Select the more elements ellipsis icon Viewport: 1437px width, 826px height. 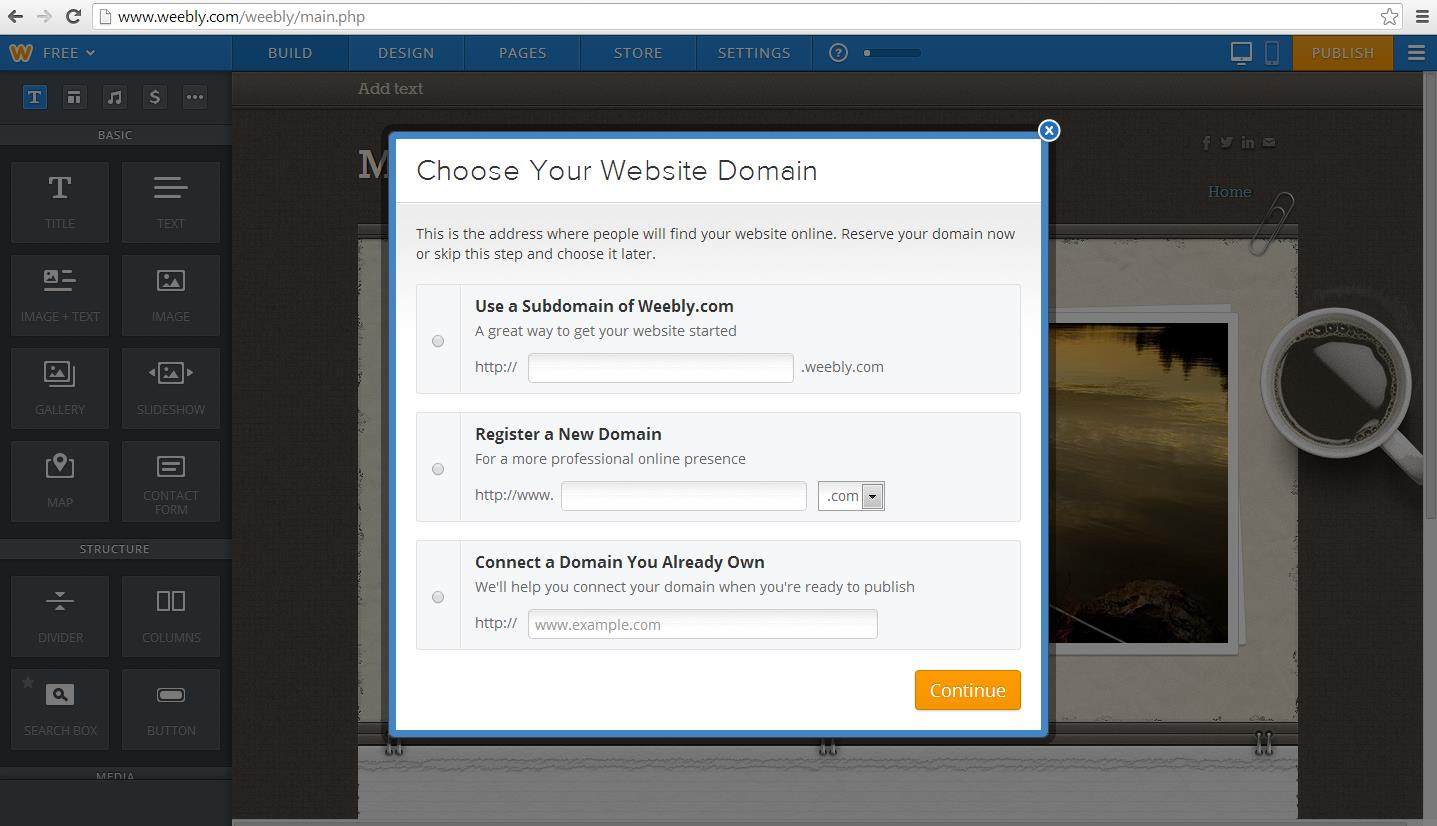[194, 97]
